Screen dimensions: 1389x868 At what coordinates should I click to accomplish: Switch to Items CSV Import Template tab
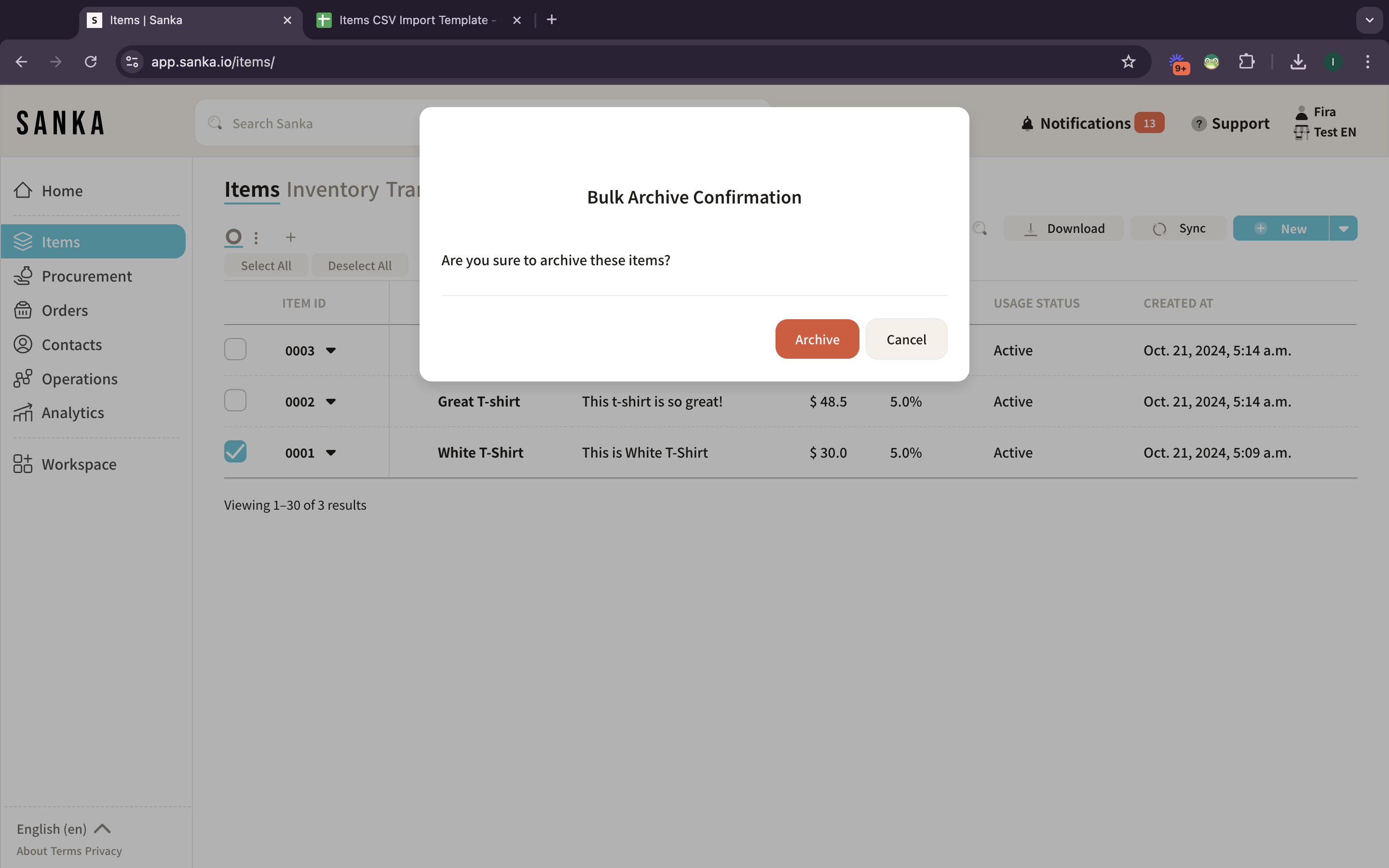(x=413, y=20)
